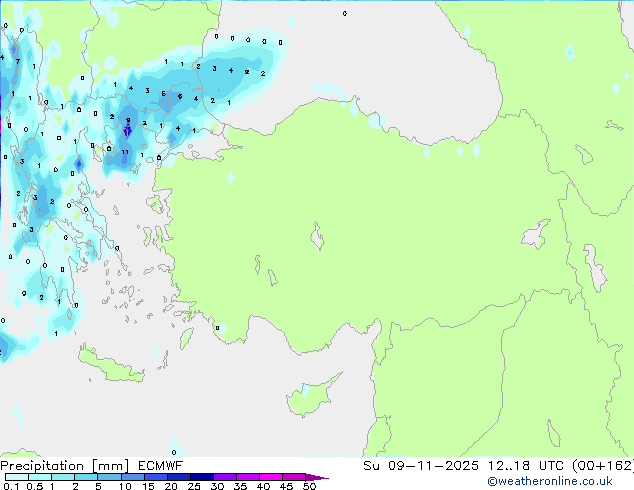This screenshot has height=490, width=634.
Task: Click the 'ECMWF' model label
Action: point(161,466)
